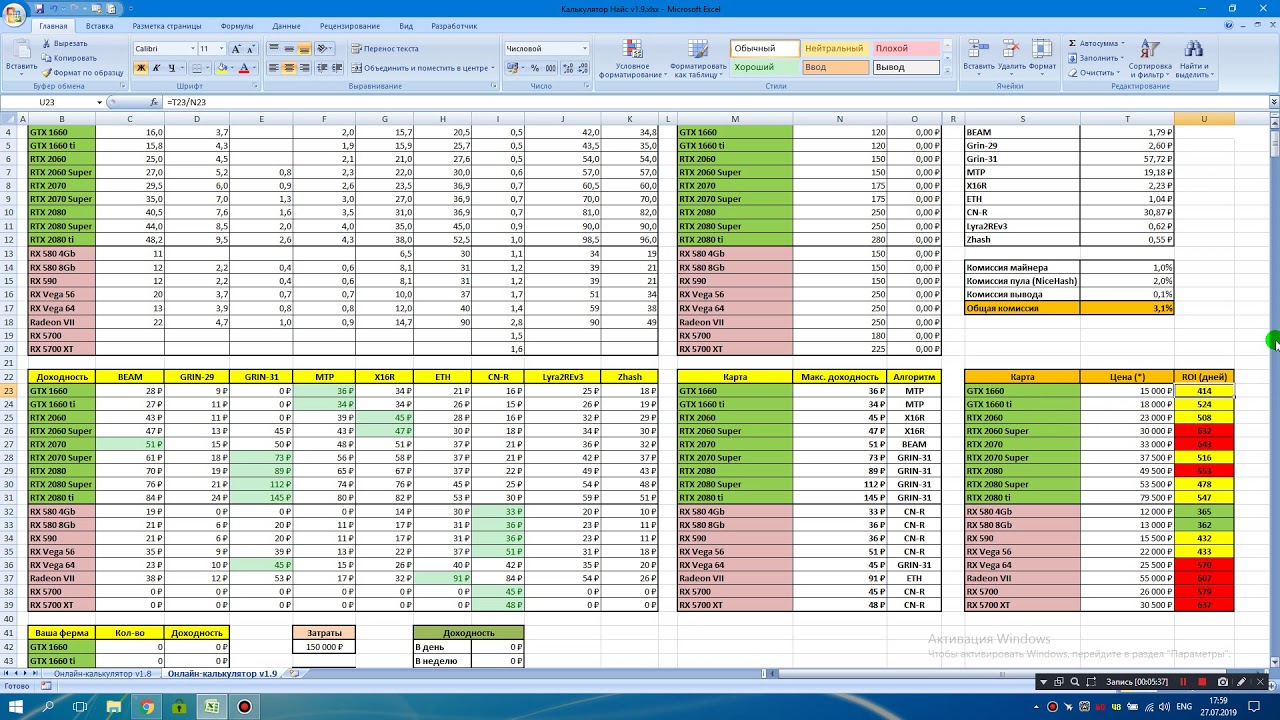
Task: Switch to the Данные tab
Action: (x=286, y=26)
